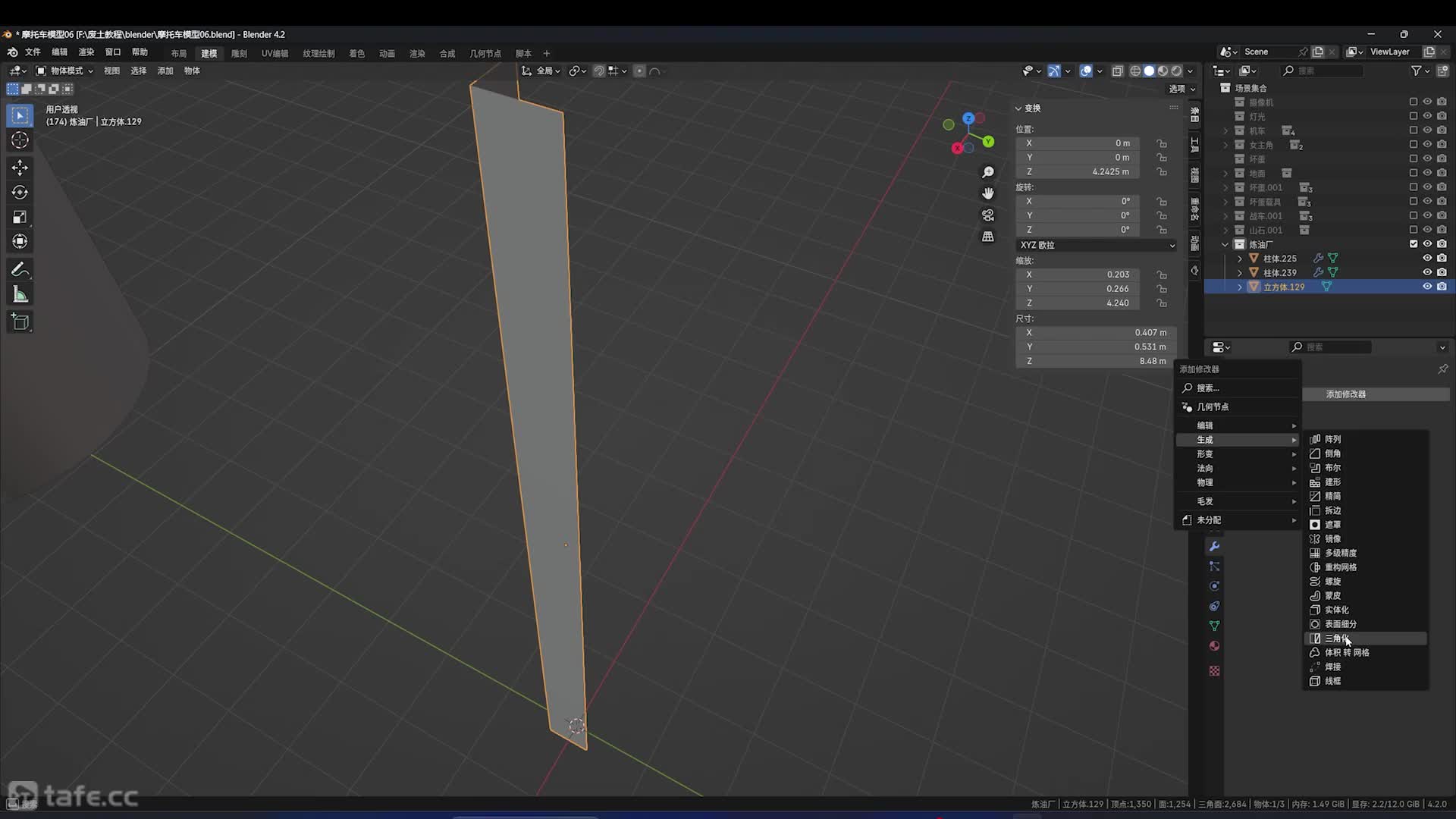Open the 编辑 modifier submenu
1456x819 pixels.
click(1238, 425)
